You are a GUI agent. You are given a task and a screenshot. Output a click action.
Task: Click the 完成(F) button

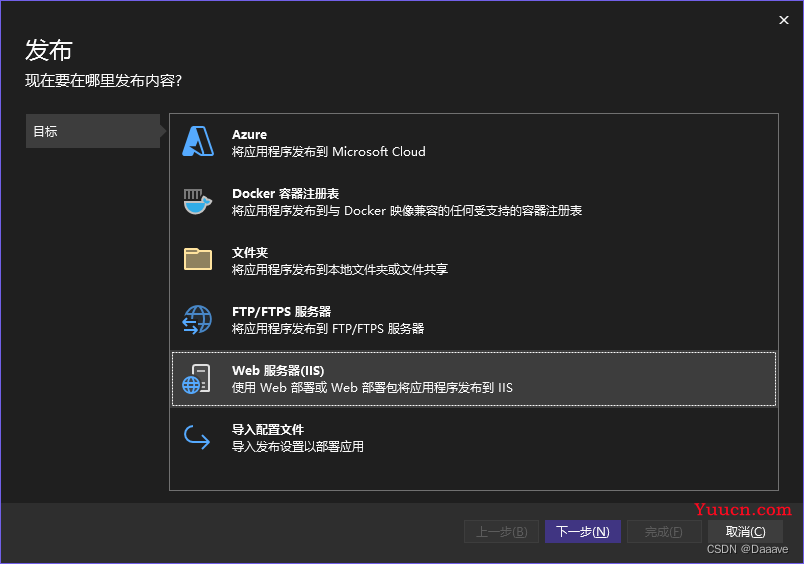[664, 532]
